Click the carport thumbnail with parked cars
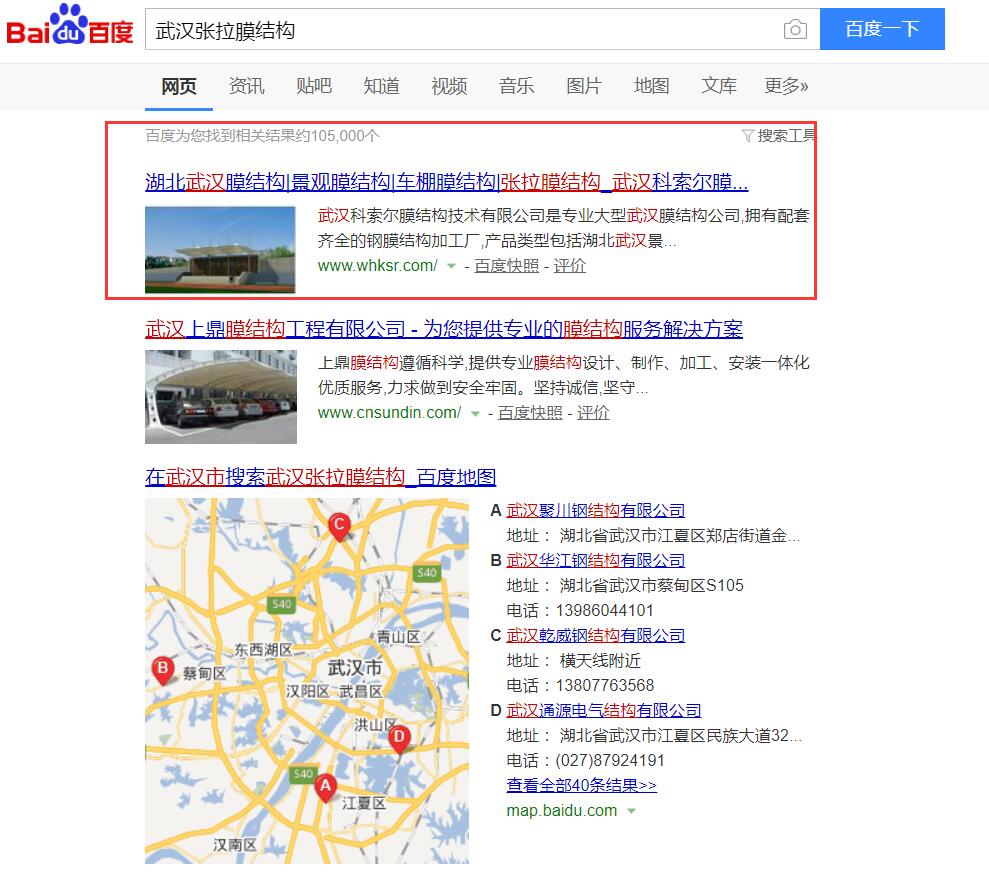The image size is (989, 880). coord(220,396)
